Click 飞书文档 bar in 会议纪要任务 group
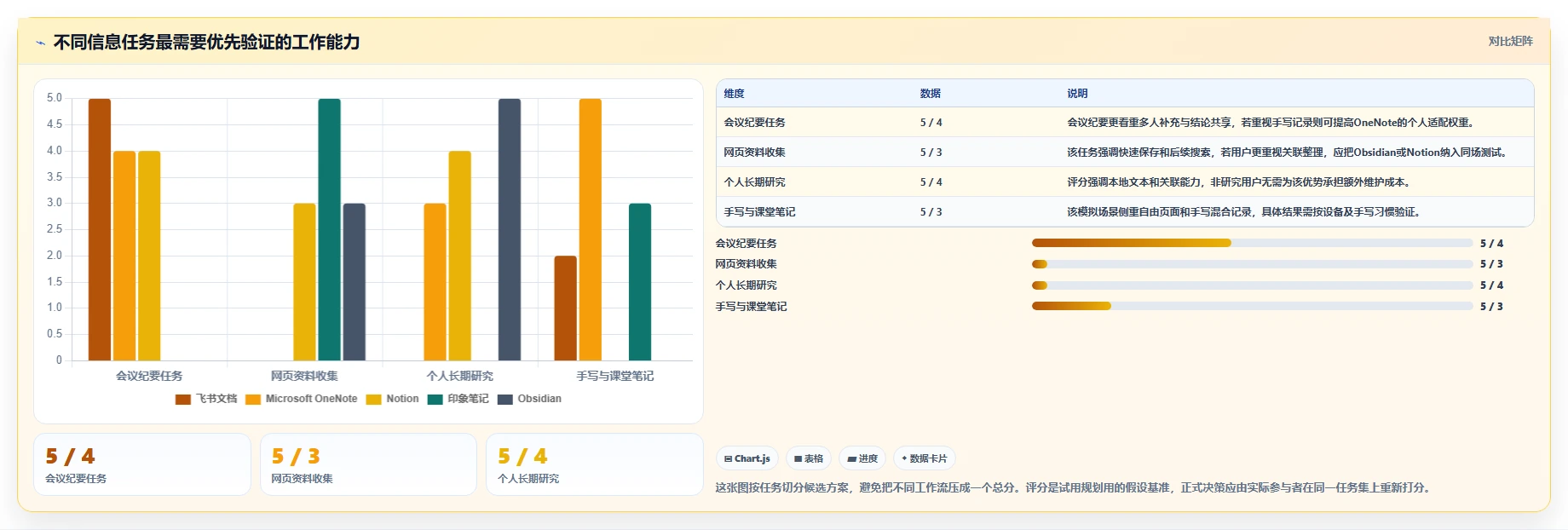 (100, 229)
